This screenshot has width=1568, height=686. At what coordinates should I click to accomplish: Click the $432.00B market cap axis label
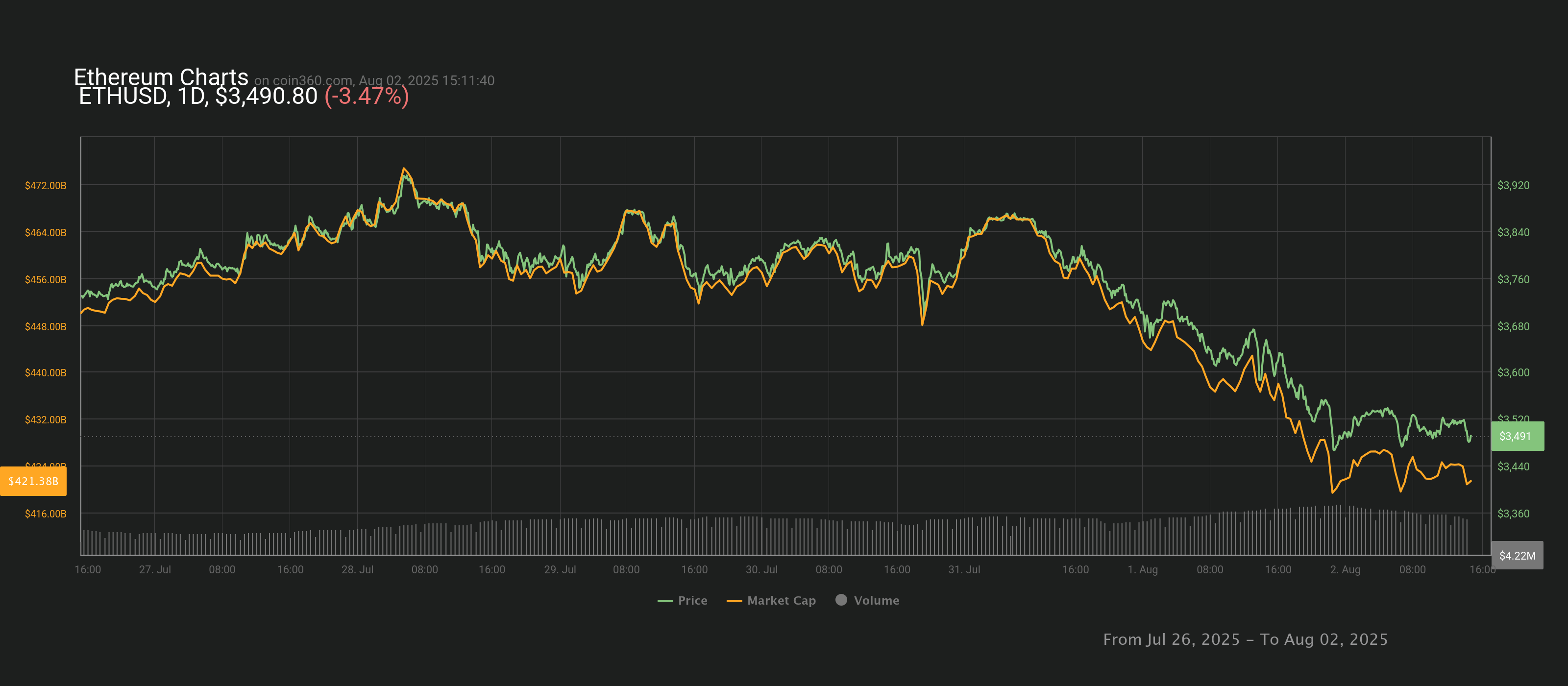click(46, 419)
